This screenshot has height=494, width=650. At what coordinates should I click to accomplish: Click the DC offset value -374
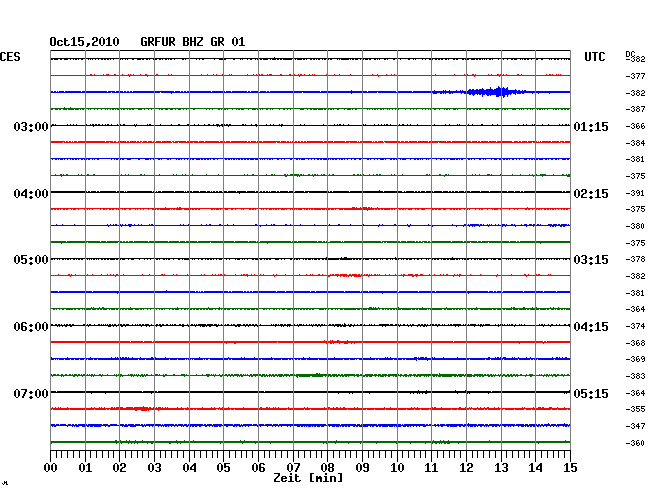[635, 326]
